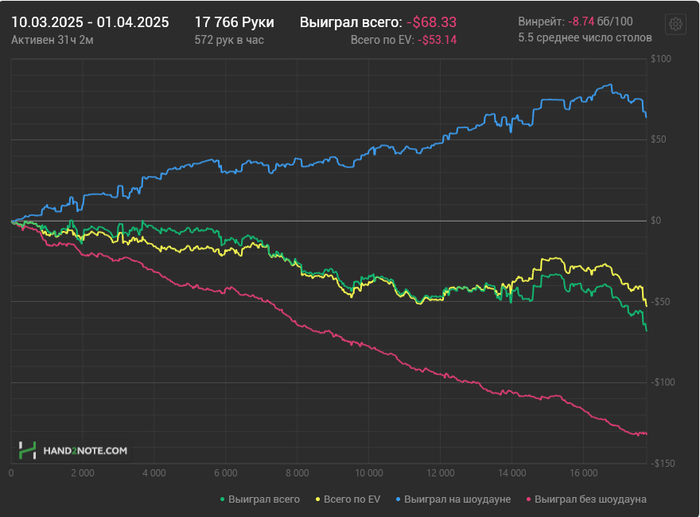Click the '10 000' x-axis label
The width and height of the screenshot is (700, 517).
point(369,473)
